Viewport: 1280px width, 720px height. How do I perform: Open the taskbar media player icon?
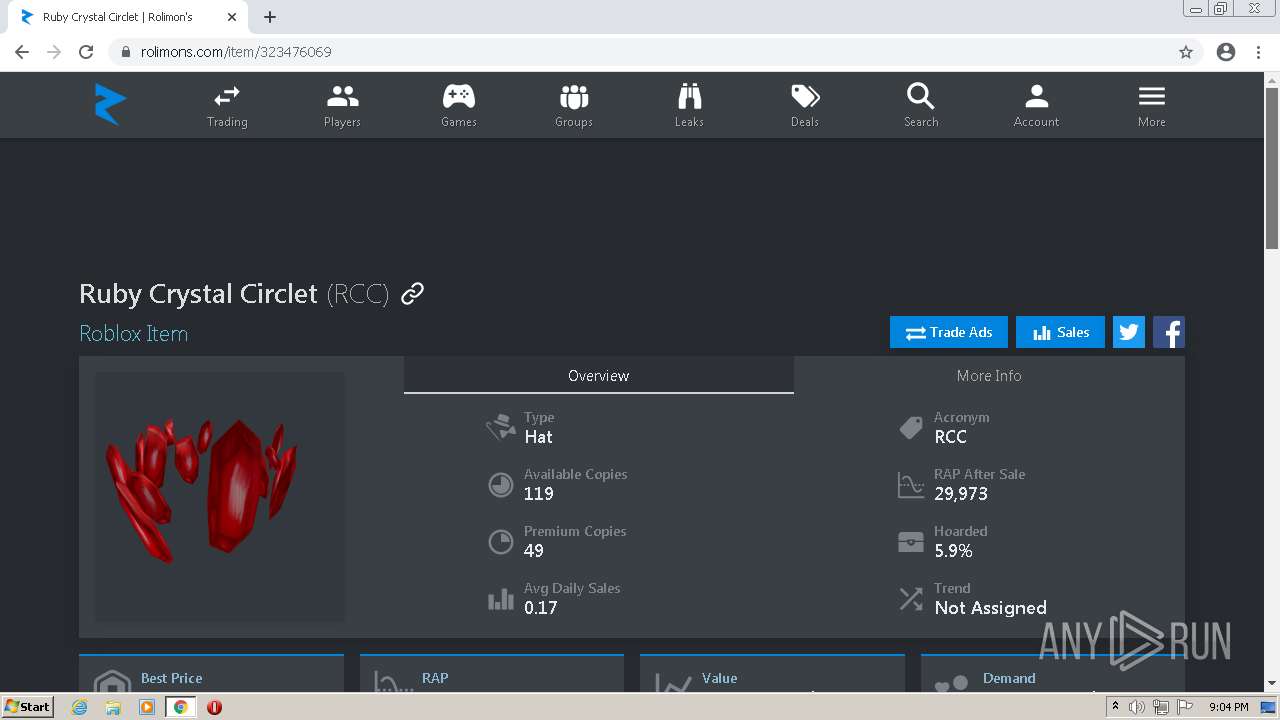pos(147,707)
